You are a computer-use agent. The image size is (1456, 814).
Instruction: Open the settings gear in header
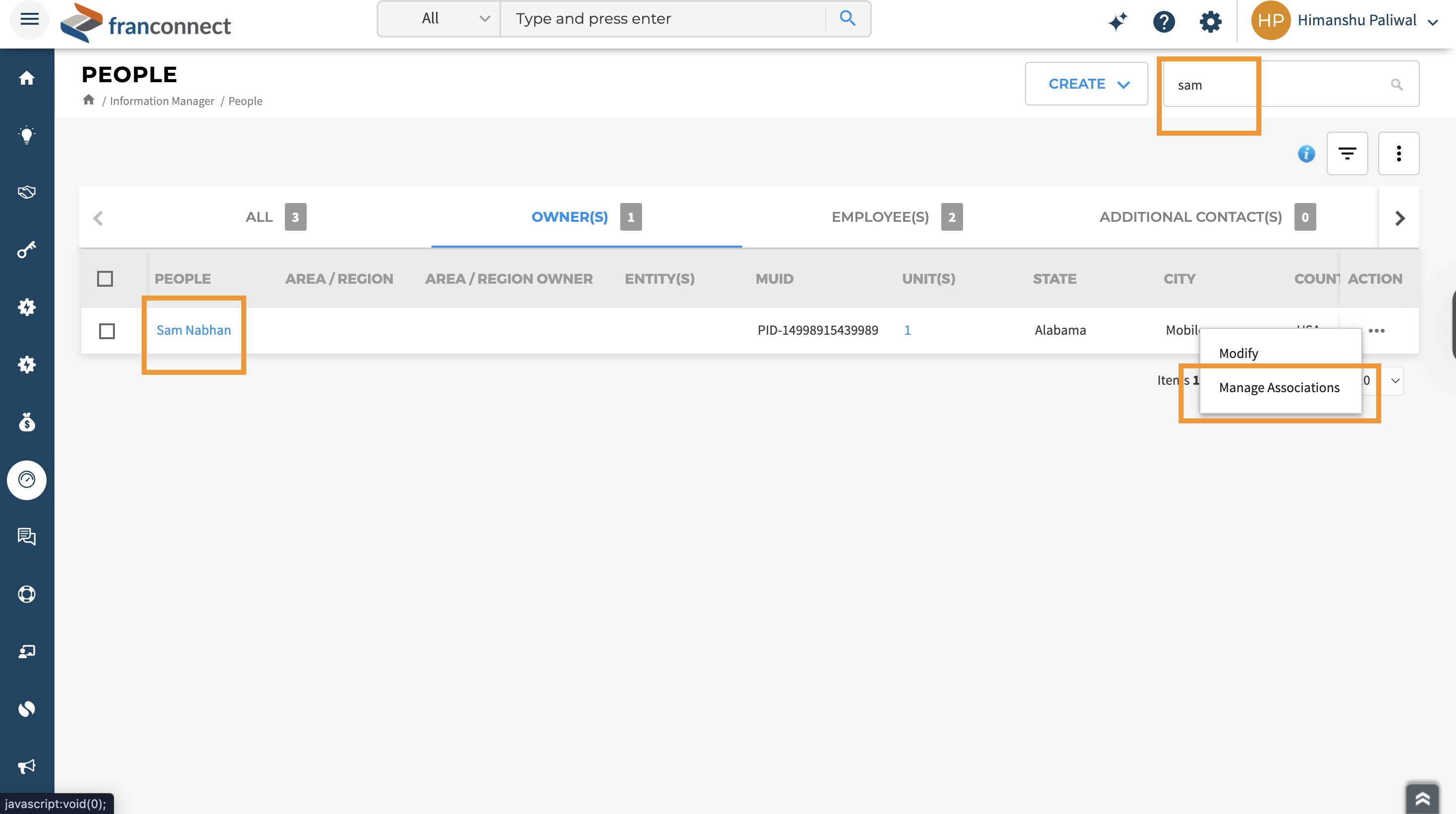(x=1210, y=21)
